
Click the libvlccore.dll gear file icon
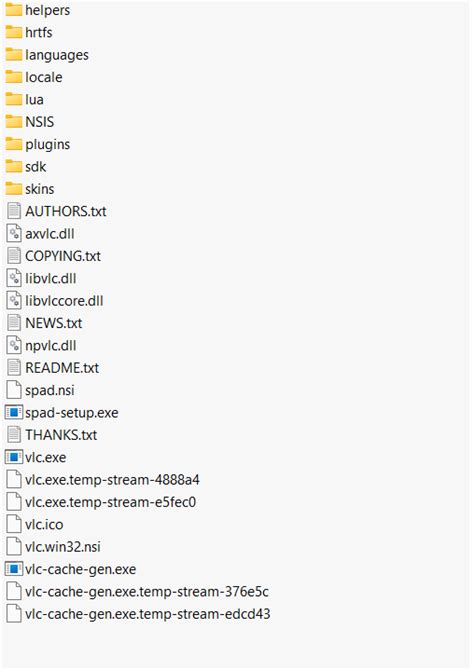point(14,300)
